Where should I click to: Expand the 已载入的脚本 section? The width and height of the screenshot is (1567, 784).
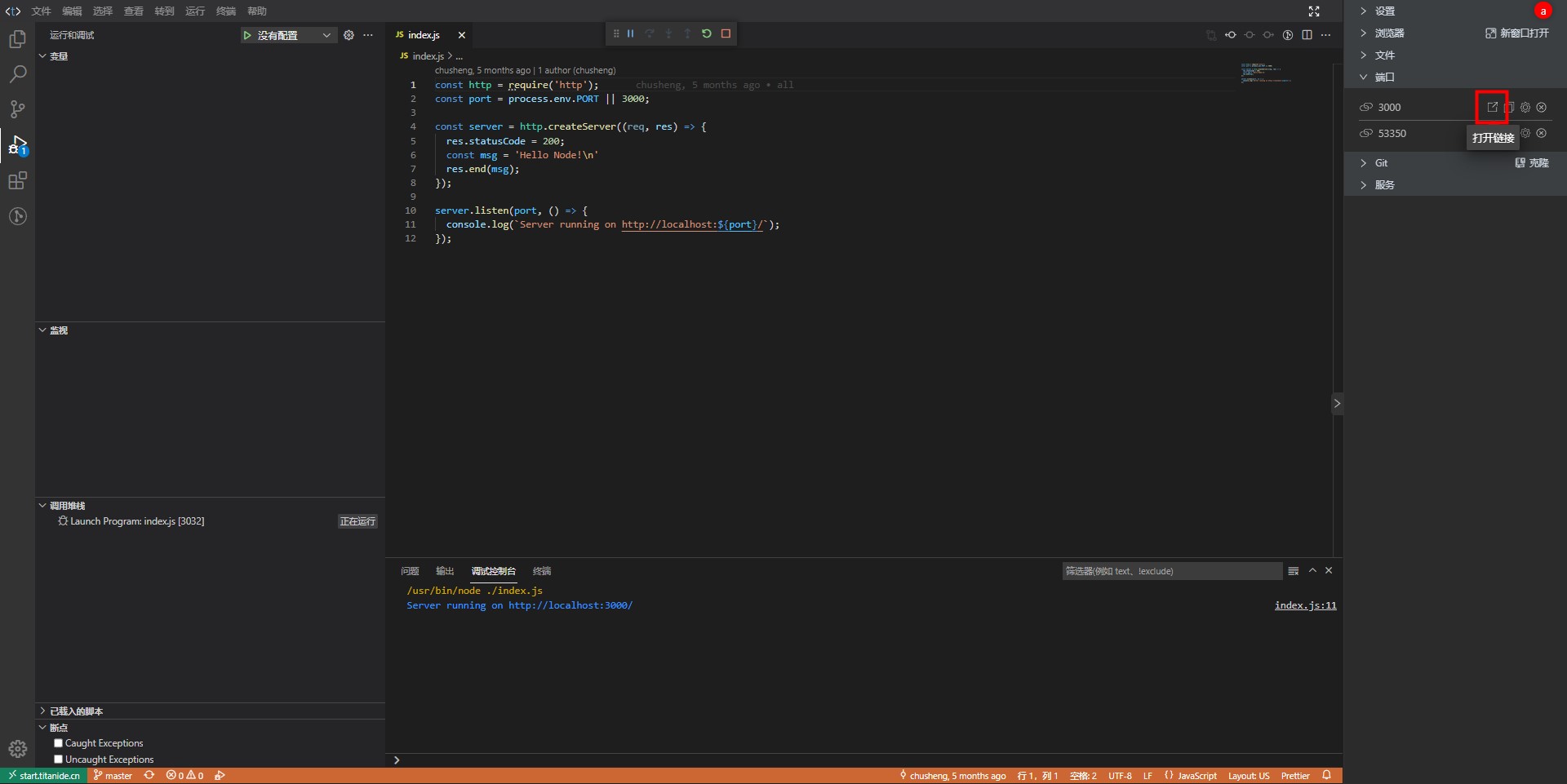click(210, 711)
